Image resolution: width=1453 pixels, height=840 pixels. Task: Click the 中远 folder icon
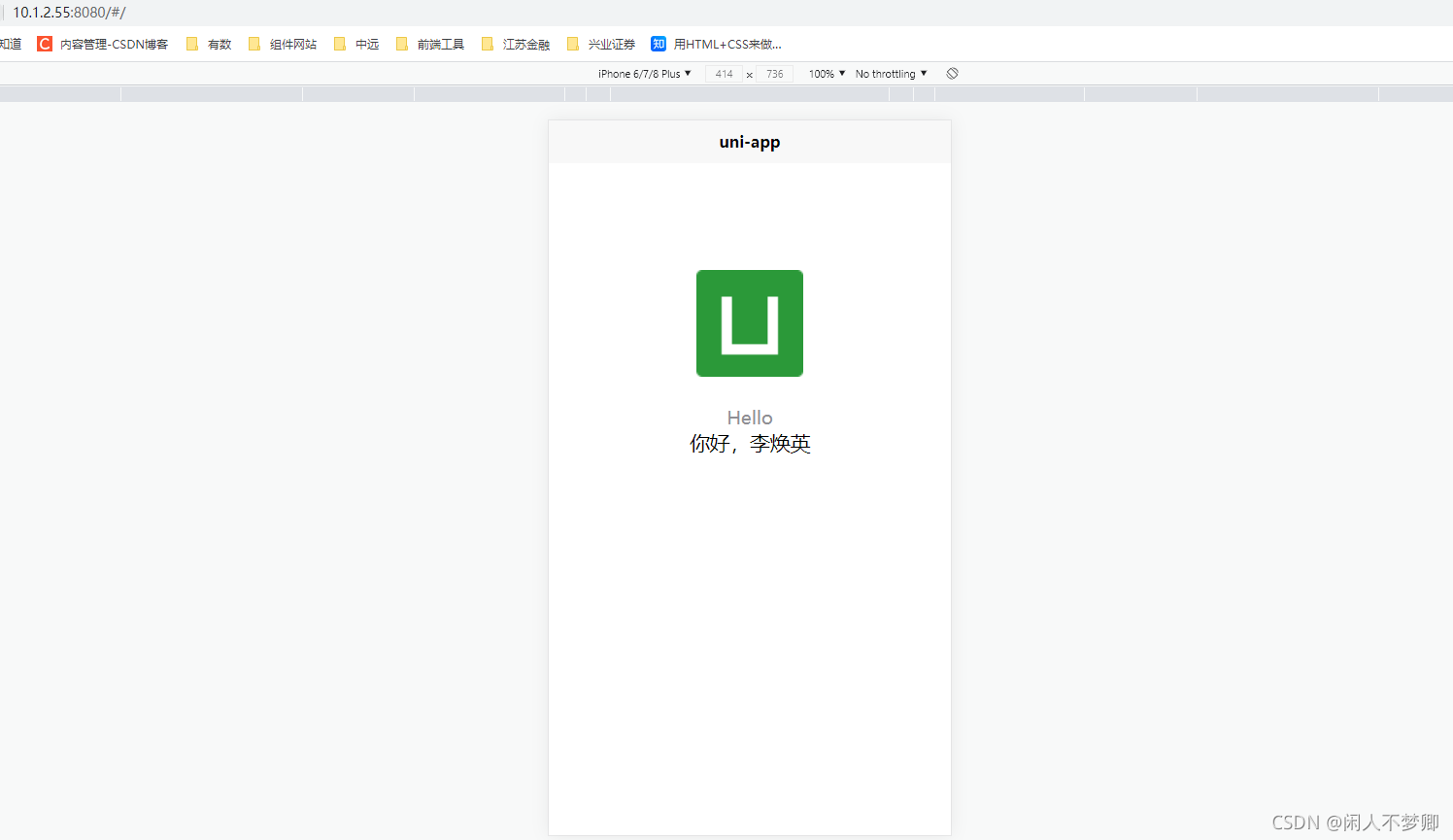(340, 44)
